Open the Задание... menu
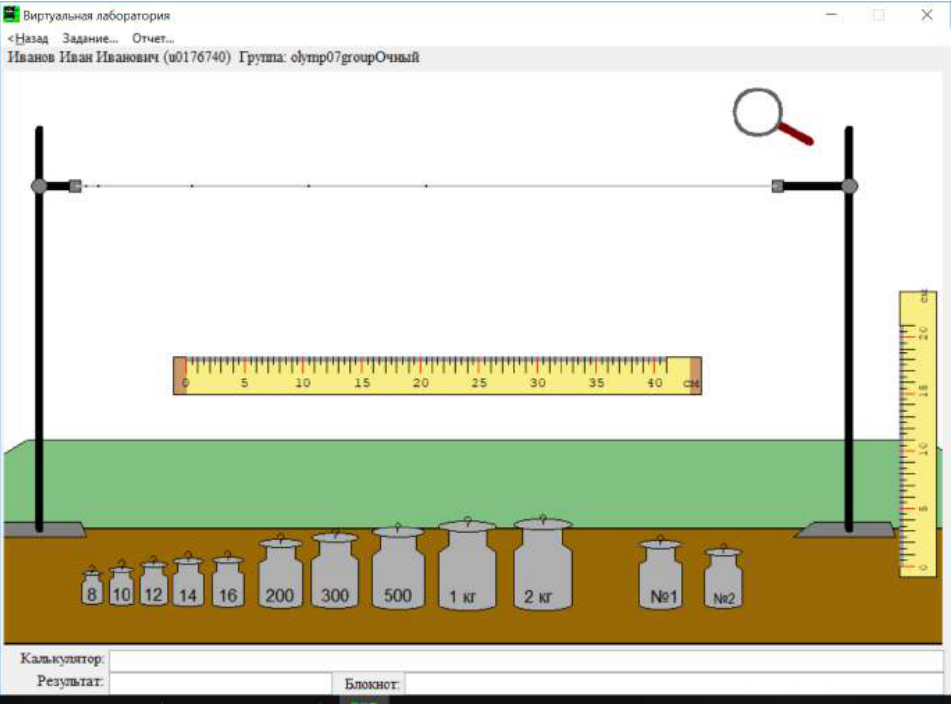The height and width of the screenshot is (704, 951). point(90,38)
